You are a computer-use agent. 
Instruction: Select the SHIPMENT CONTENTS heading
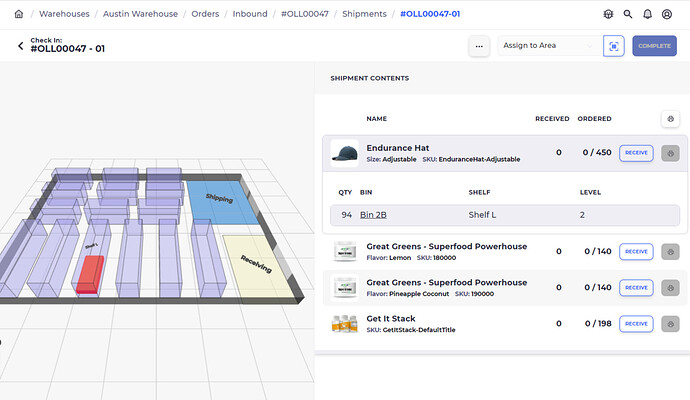click(x=370, y=78)
